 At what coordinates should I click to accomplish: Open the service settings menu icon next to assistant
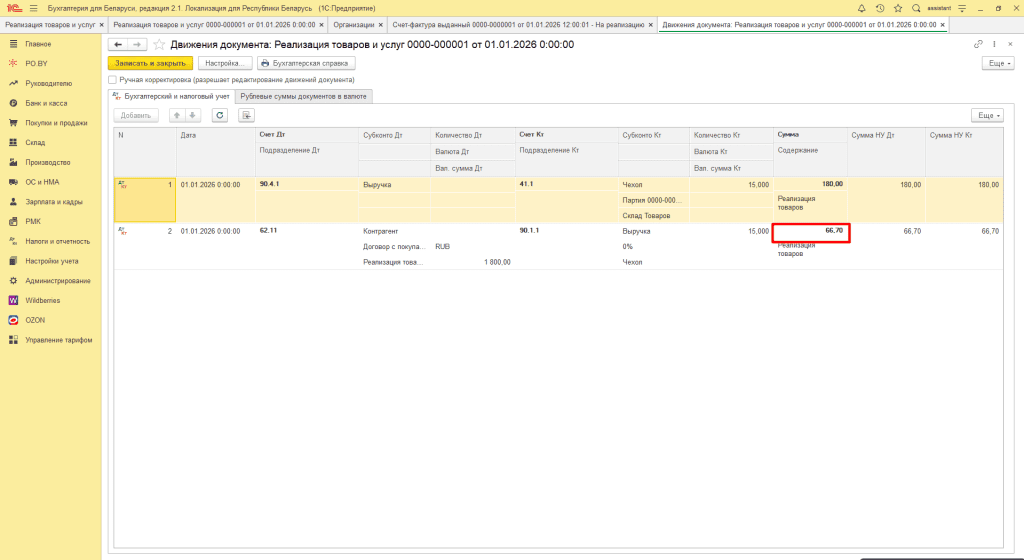[1011, 7]
